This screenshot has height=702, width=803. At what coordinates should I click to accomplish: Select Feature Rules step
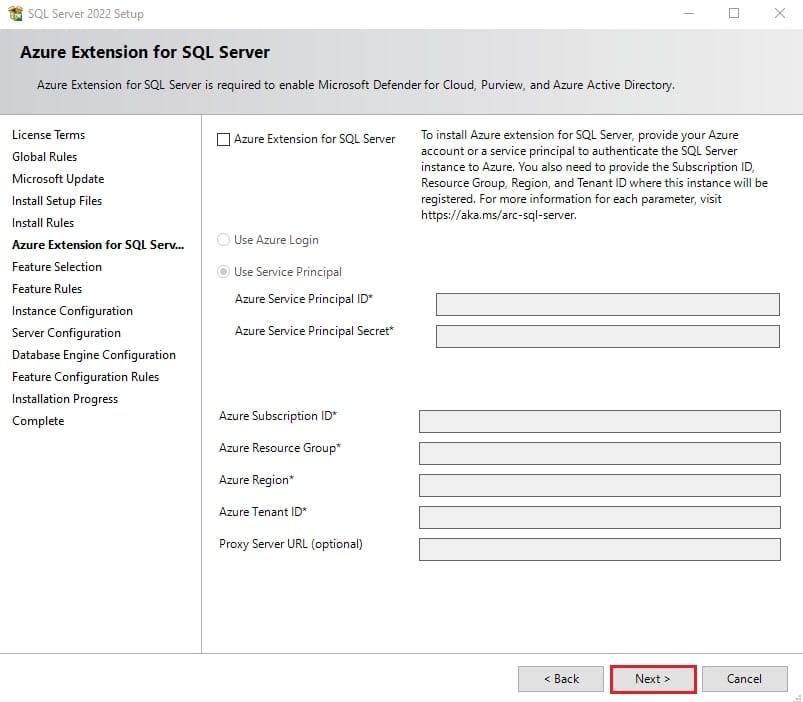tap(47, 289)
